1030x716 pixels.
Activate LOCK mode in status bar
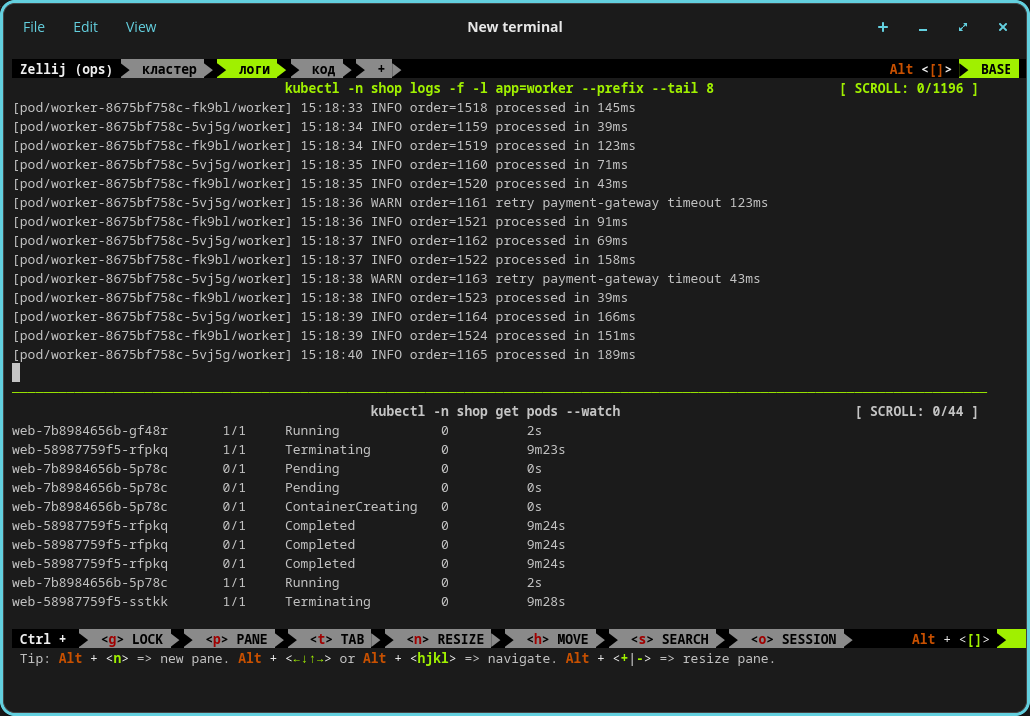click(x=132, y=639)
